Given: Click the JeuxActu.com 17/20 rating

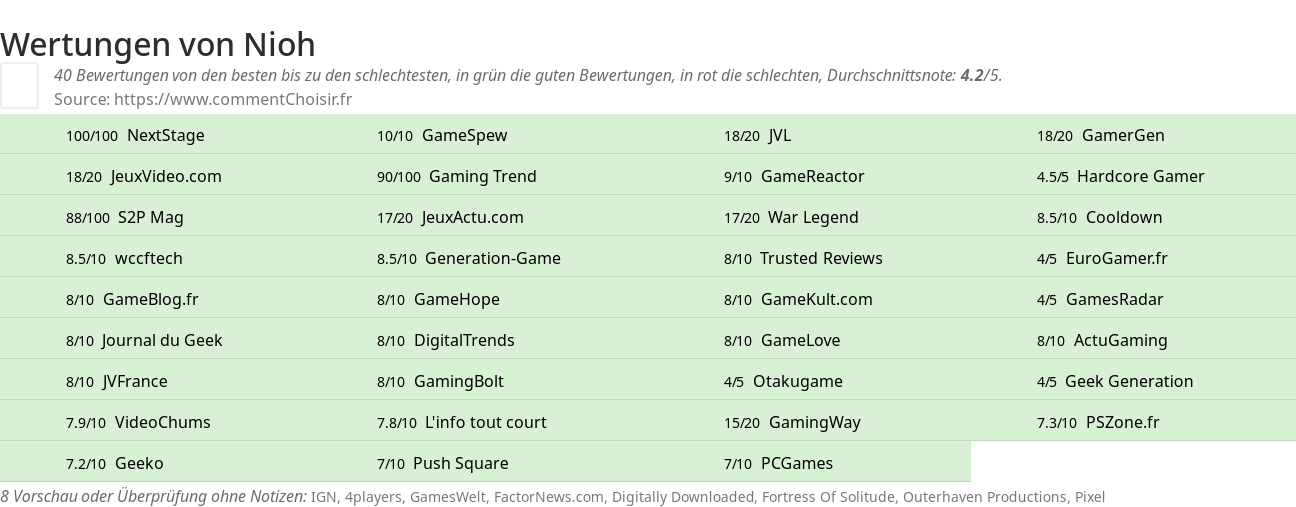Looking at the screenshot, I should tap(450, 217).
